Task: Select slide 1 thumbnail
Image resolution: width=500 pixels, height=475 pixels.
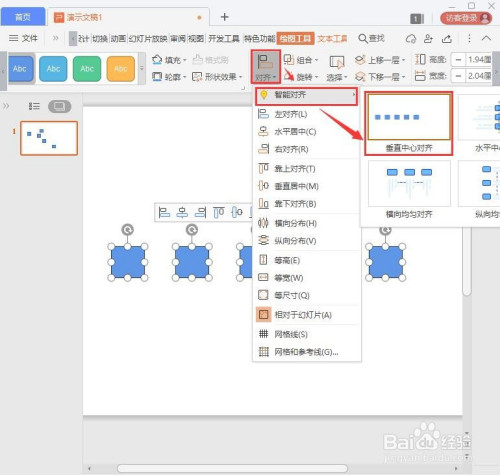Action: click(49, 138)
